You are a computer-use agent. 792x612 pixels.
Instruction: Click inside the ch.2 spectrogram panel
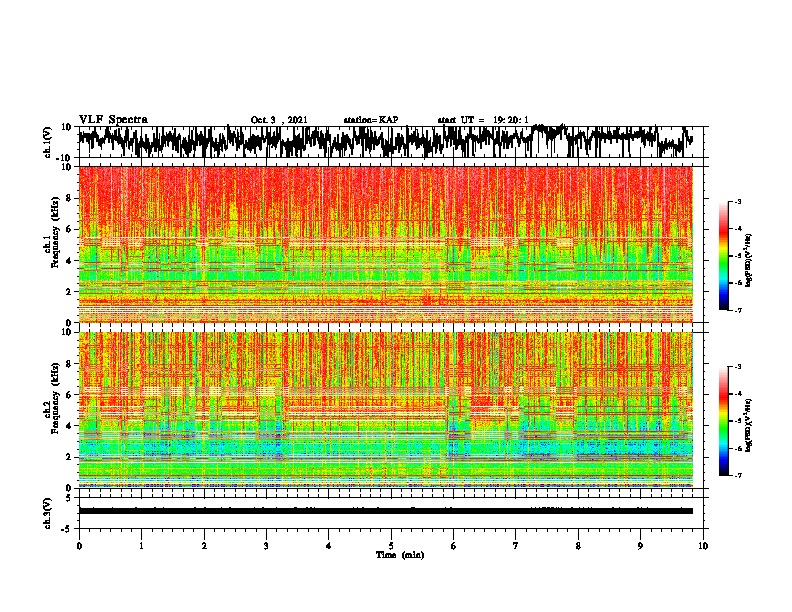(386, 410)
